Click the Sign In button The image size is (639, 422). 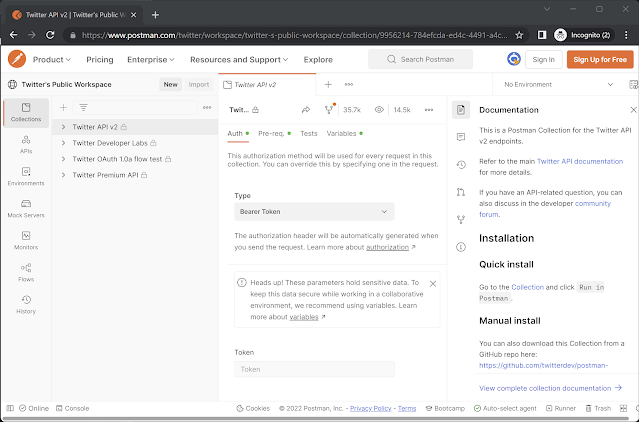[x=544, y=59]
